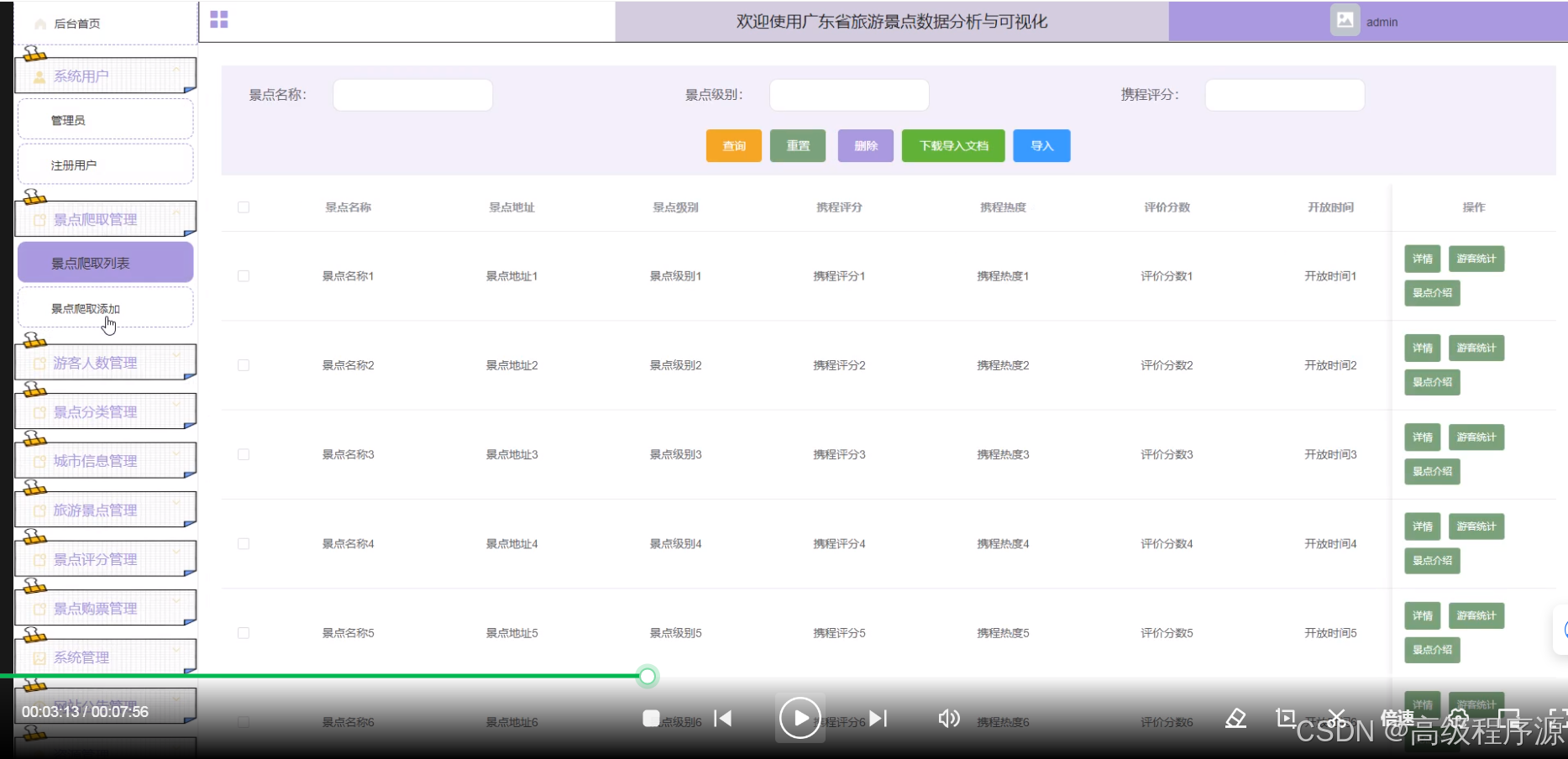
Task: Tick the checkbox for row 景点名称1
Action: 244,276
